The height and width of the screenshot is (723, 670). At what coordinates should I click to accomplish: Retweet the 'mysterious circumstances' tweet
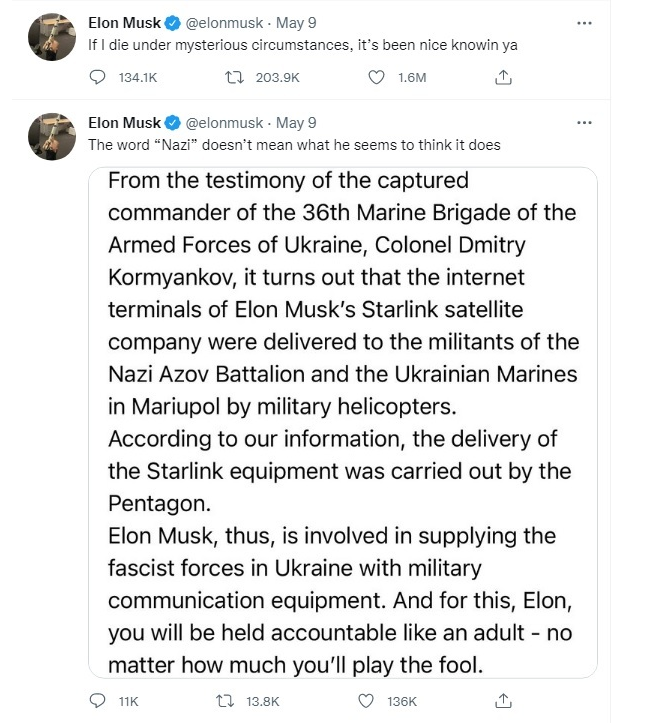(x=237, y=77)
